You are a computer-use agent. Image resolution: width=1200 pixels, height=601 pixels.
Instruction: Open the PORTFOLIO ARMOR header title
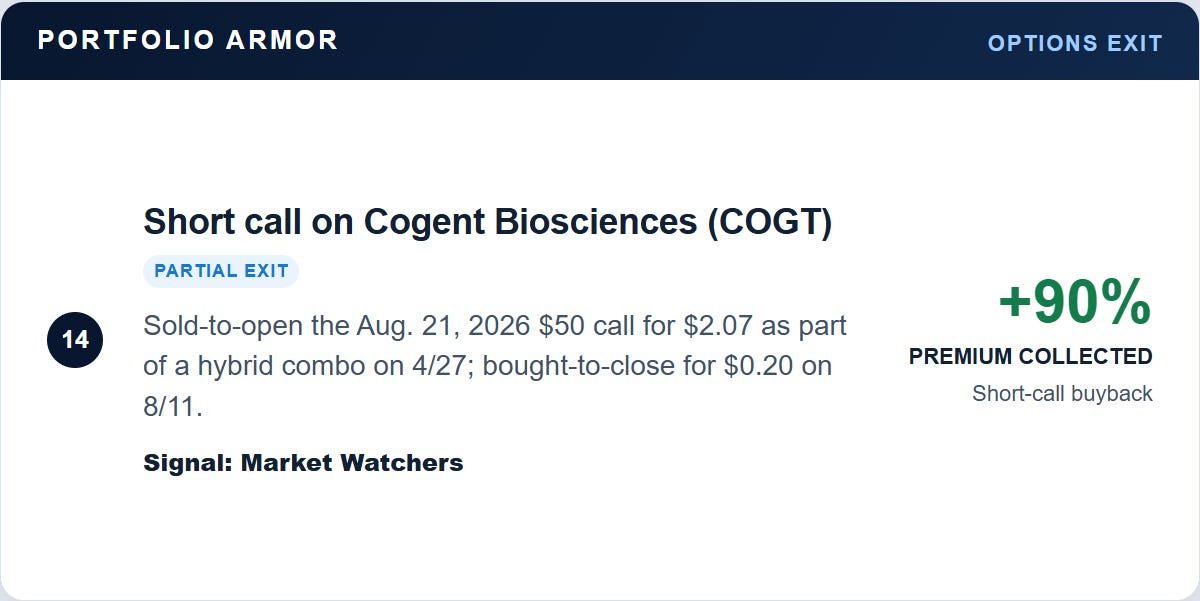(x=188, y=40)
